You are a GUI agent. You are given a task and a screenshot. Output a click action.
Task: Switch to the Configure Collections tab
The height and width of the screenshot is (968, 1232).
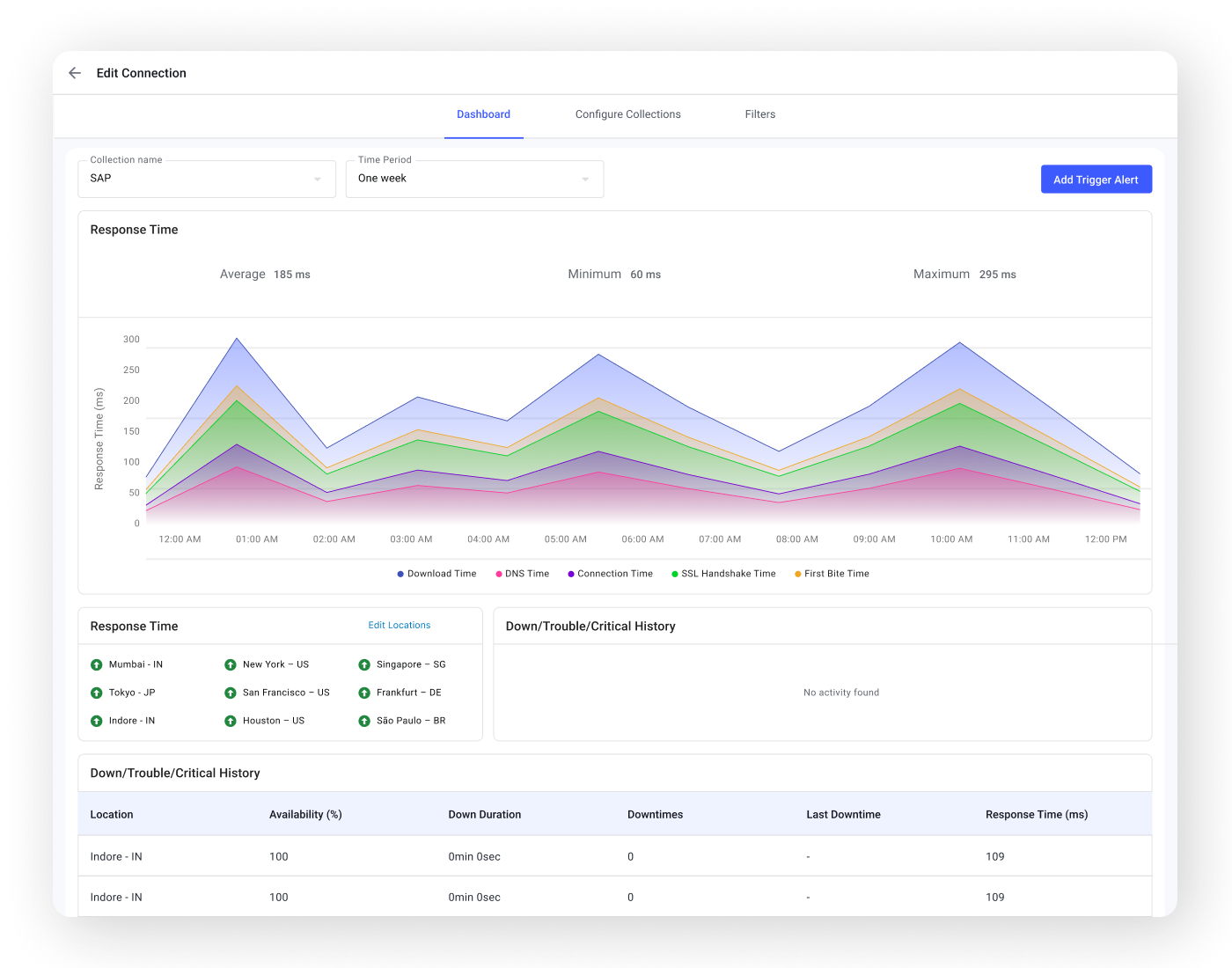(627, 114)
